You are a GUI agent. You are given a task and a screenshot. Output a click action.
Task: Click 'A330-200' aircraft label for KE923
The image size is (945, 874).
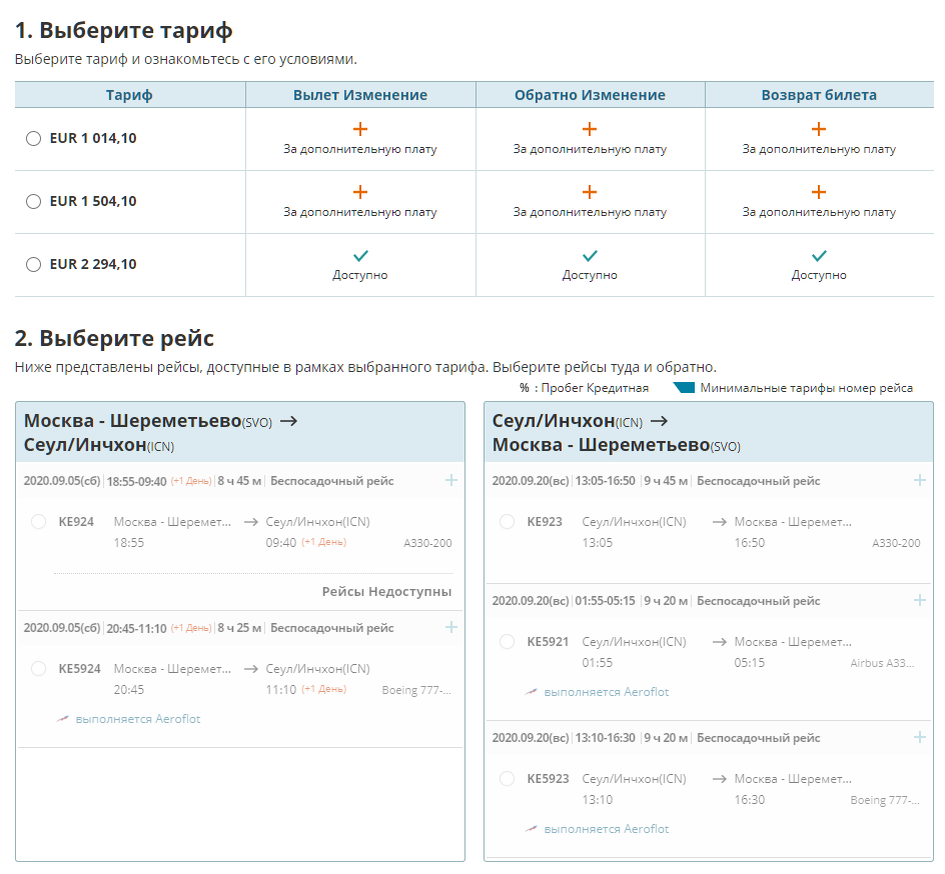(896, 543)
